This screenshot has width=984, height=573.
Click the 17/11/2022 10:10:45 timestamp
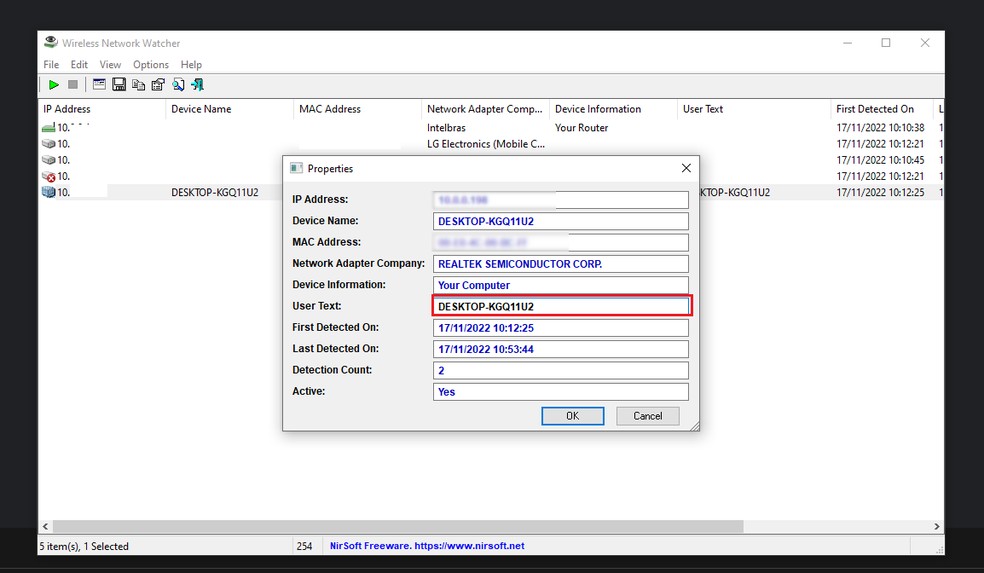click(880, 160)
